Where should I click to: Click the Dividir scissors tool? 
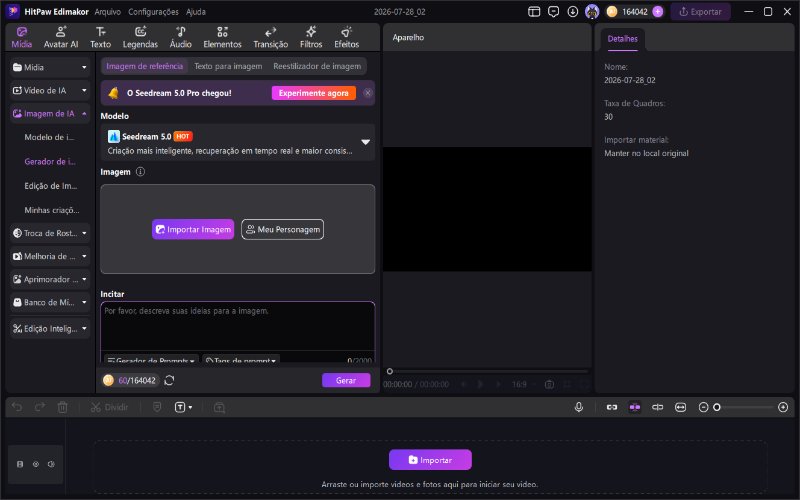(109, 407)
